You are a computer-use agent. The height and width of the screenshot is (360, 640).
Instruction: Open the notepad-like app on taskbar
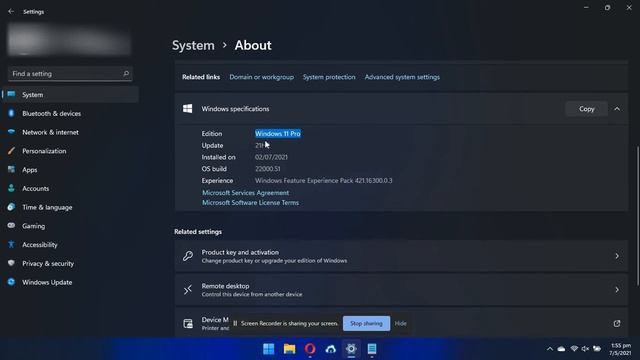[x=372, y=349]
